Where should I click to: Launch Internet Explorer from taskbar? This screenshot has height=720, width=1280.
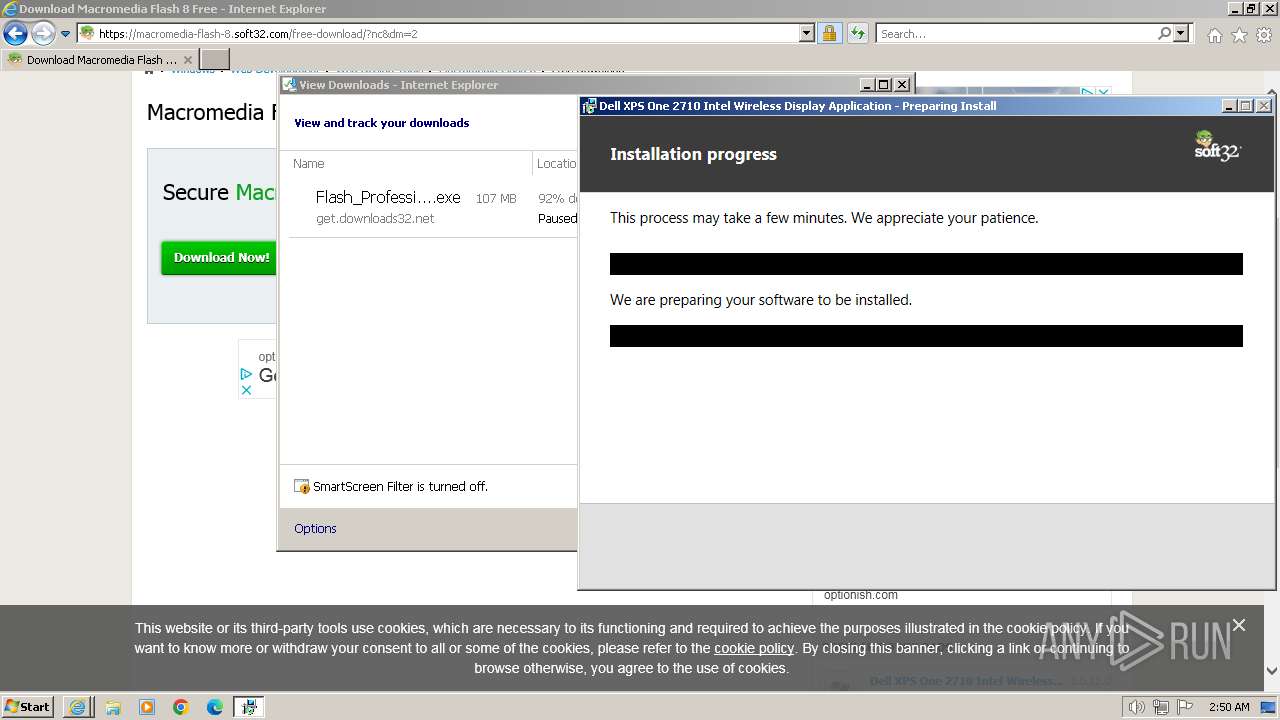pos(78,707)
